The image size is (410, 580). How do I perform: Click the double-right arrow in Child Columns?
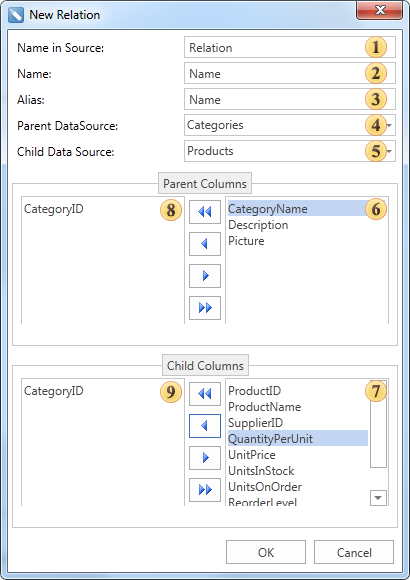205,490
